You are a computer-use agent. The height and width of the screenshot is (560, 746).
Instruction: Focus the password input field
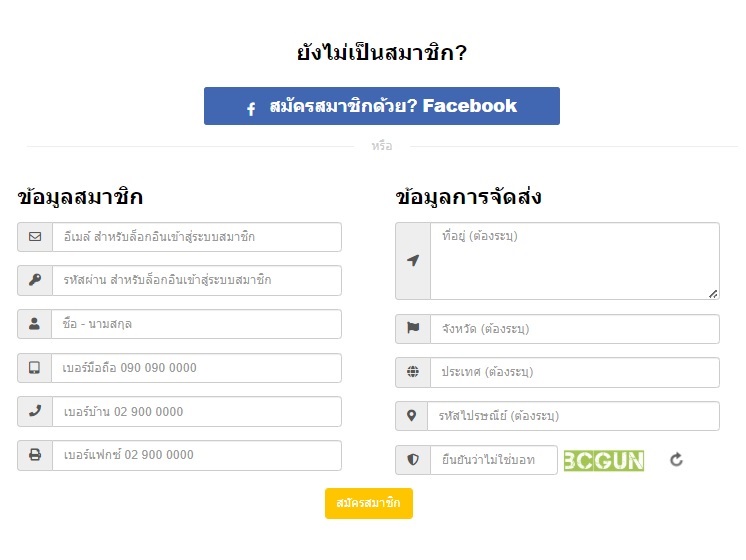196,281
